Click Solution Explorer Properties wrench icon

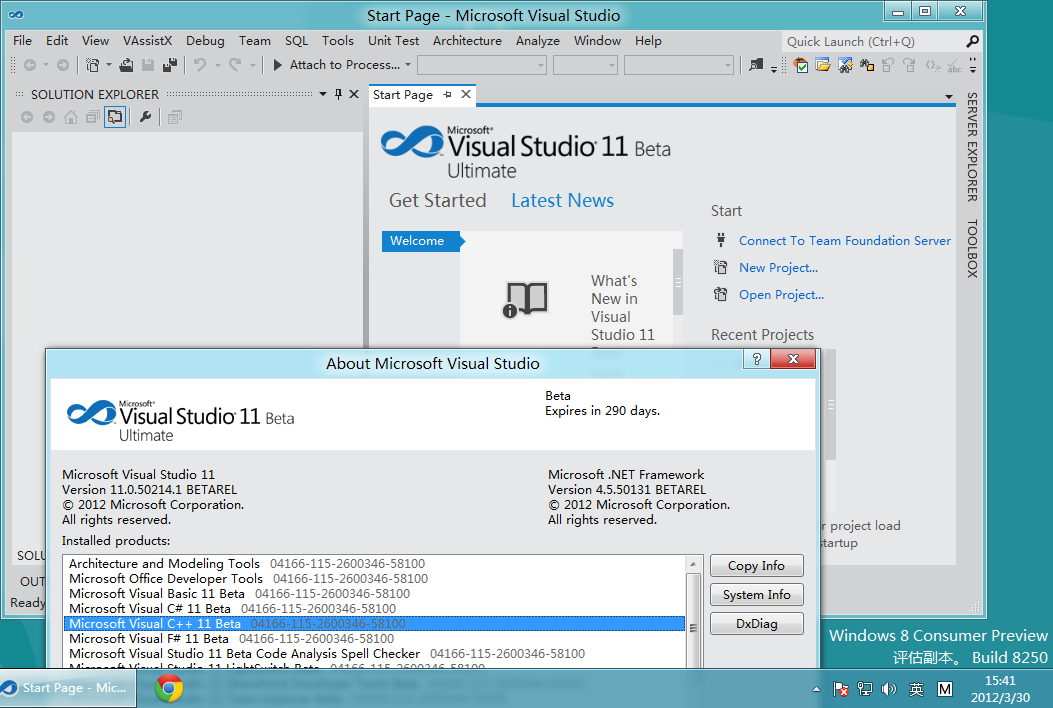tap(145, 117)
